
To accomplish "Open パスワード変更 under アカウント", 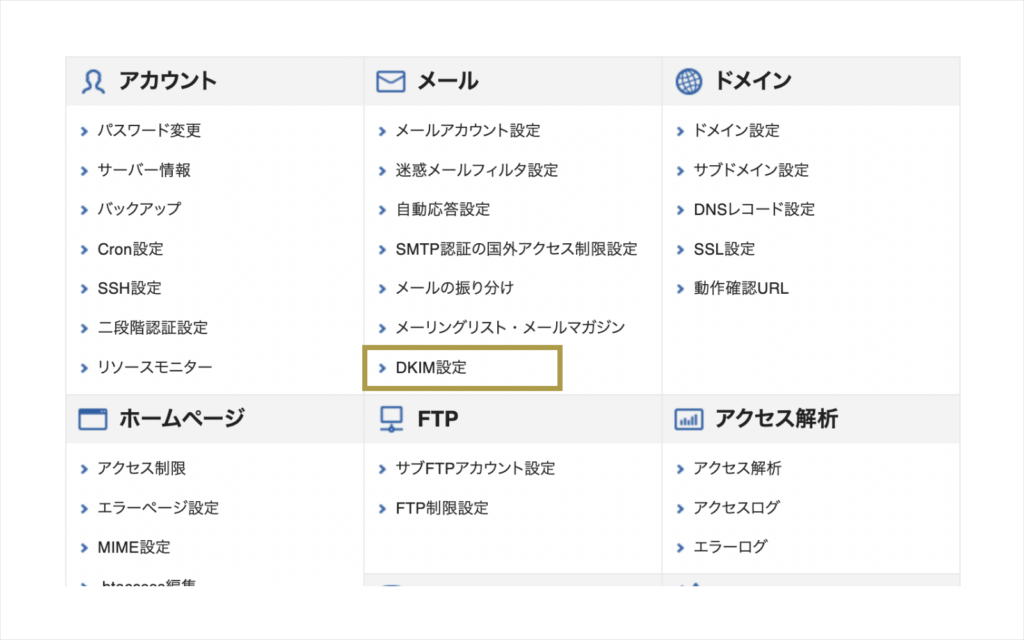I will coord(149,131).
